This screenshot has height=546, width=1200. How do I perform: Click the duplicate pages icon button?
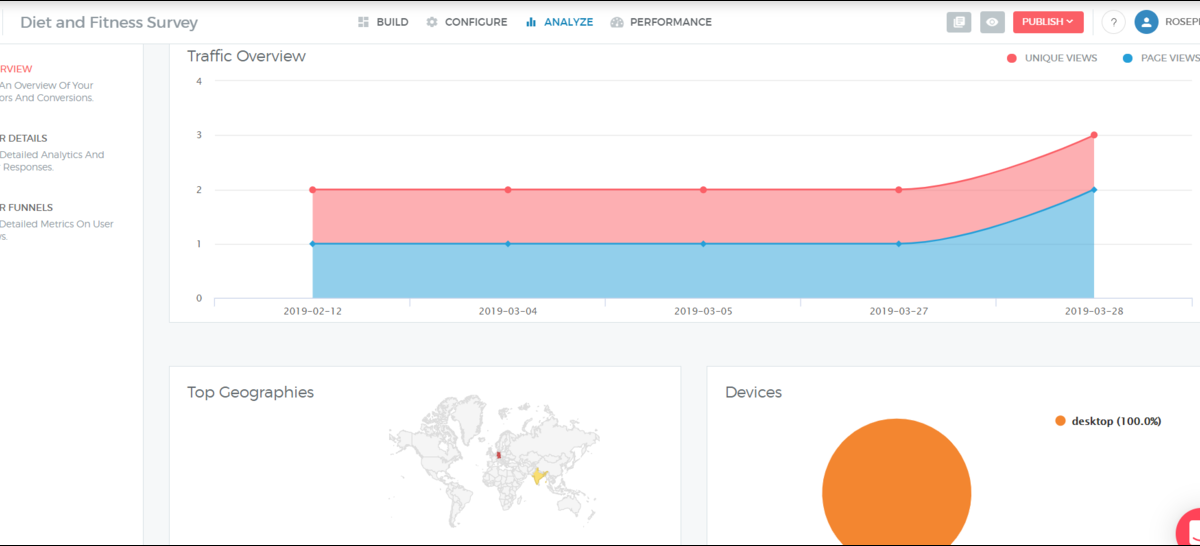[x=959, y=22]
